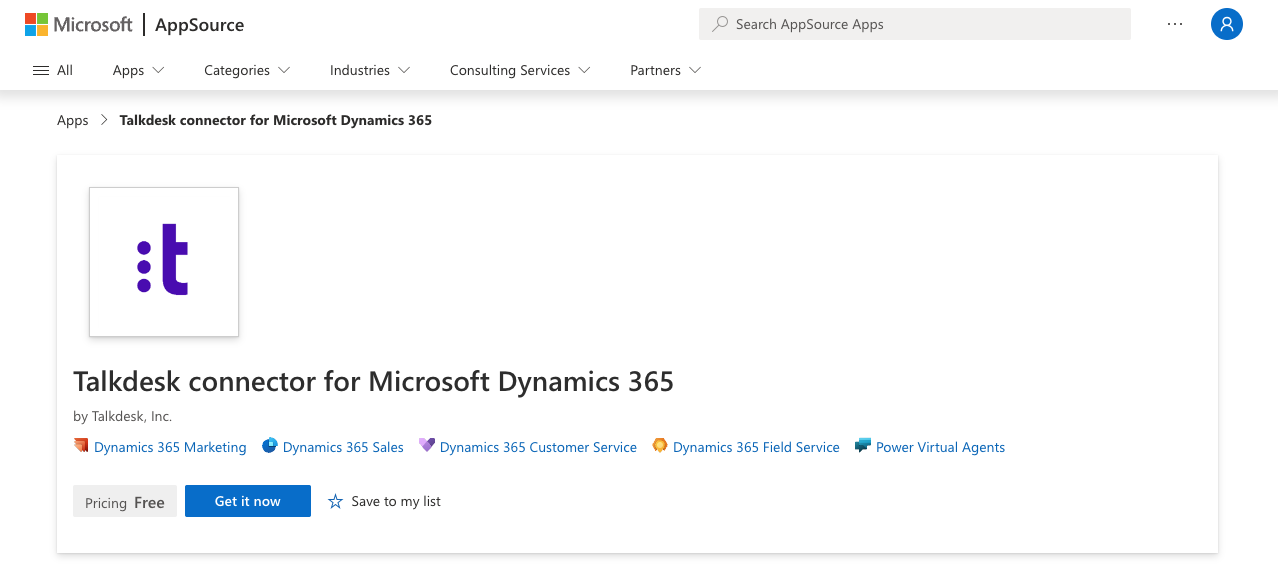The image size is (1278, 577).
Task: Open the Partners dropdown
Action: click(664, 70)
